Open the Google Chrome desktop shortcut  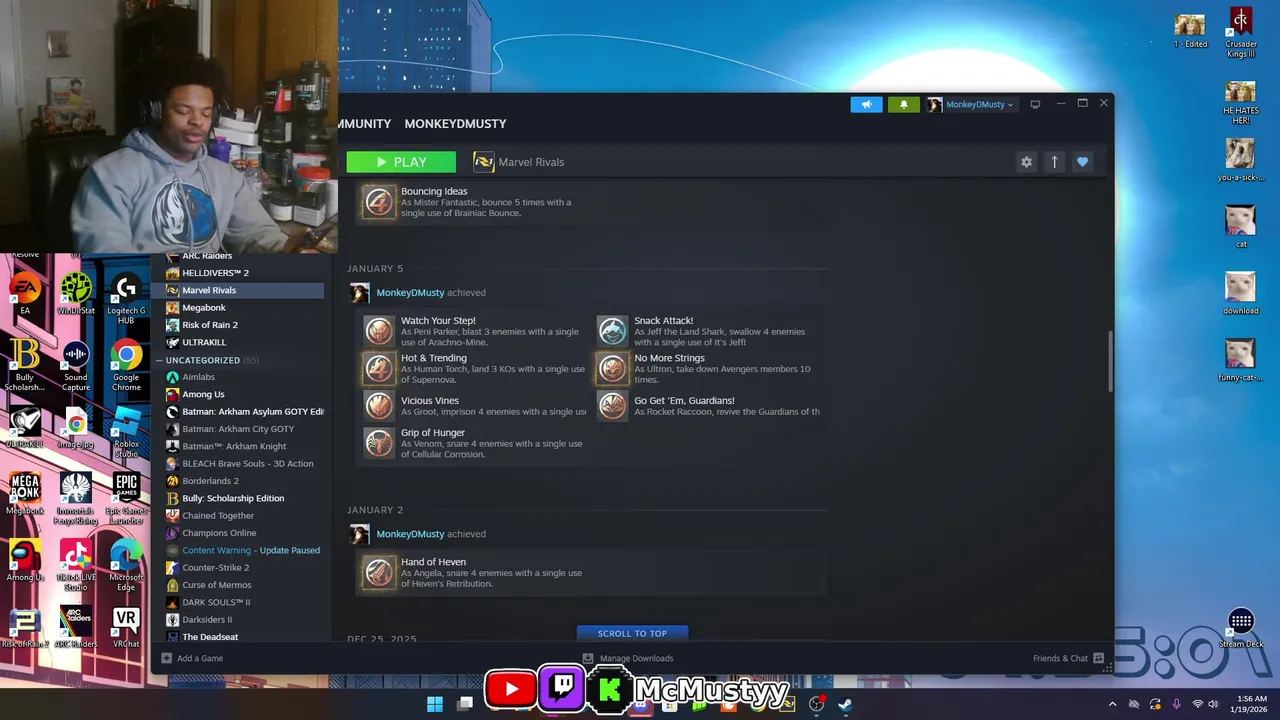[x=126, y=365]
